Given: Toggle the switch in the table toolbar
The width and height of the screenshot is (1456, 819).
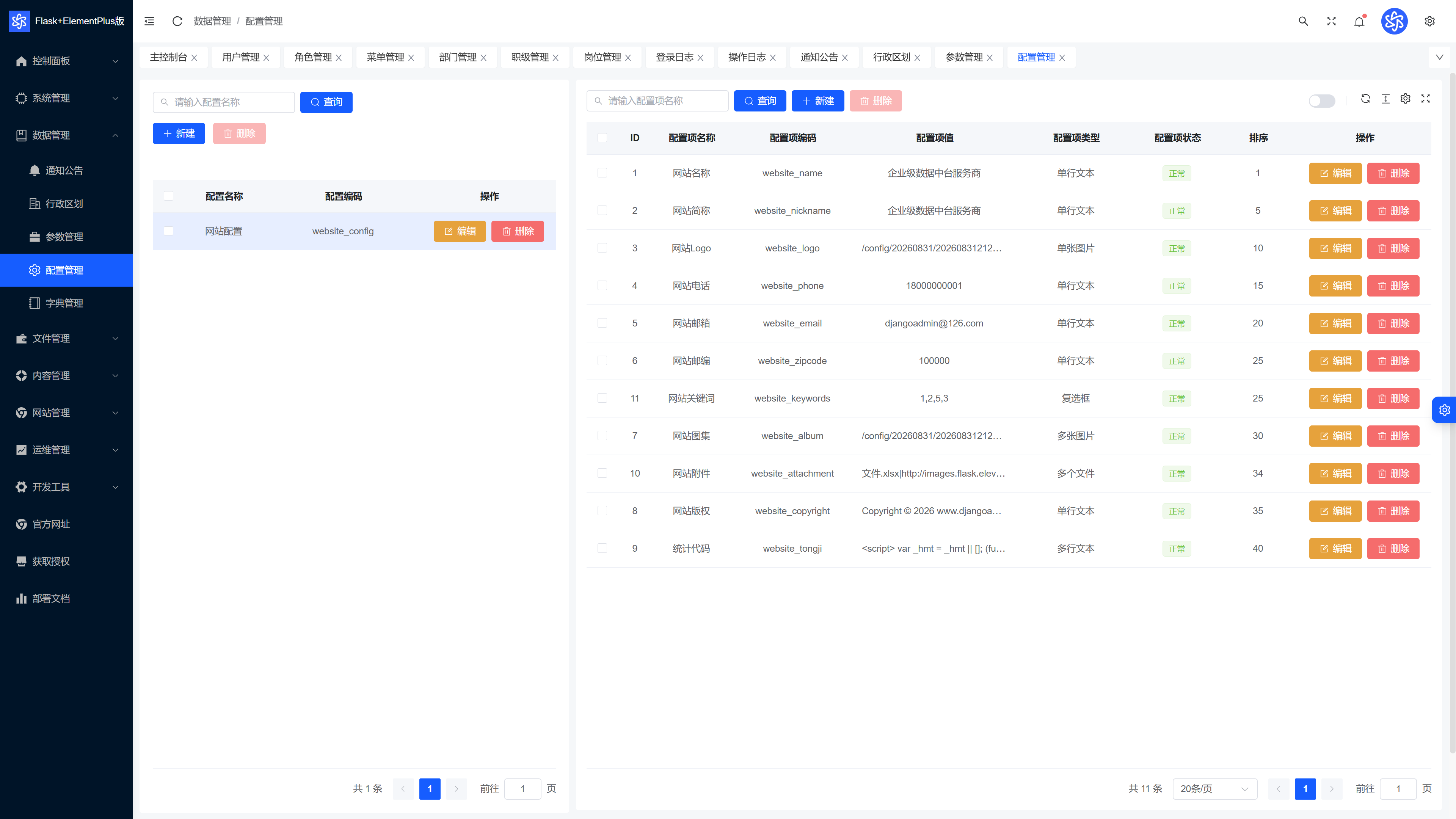Looking at the screenshot, I should pyautogui.click(x=1322, y=100).
